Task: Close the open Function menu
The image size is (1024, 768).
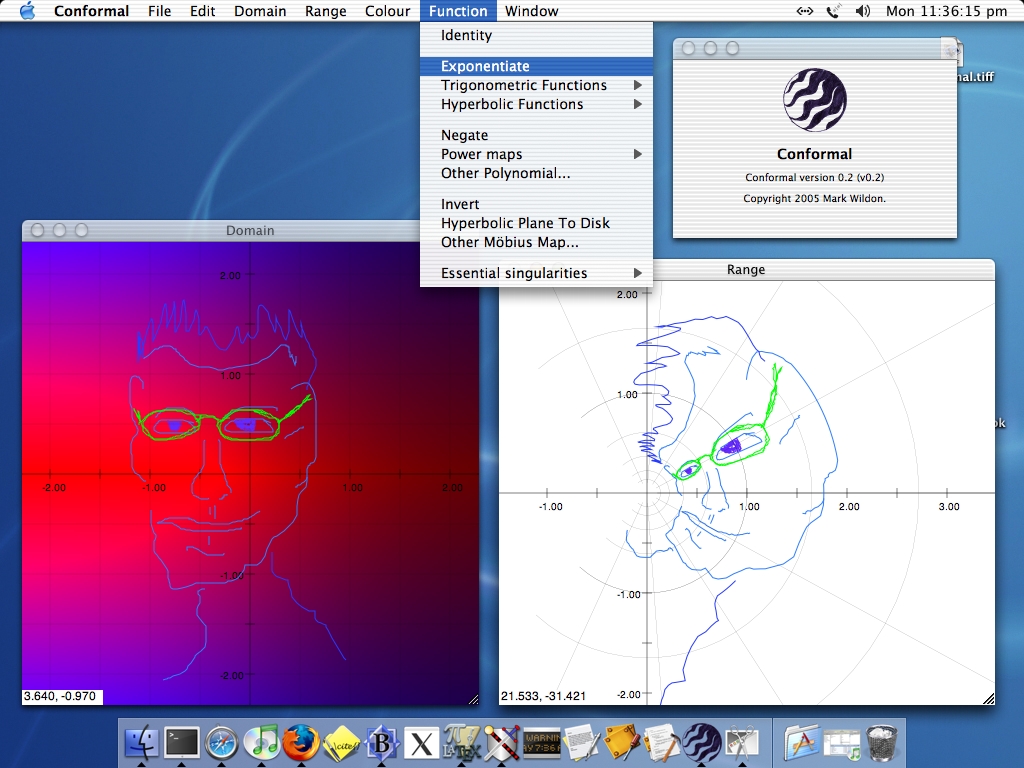Action: pyautogui.click(x=458, y=11)
